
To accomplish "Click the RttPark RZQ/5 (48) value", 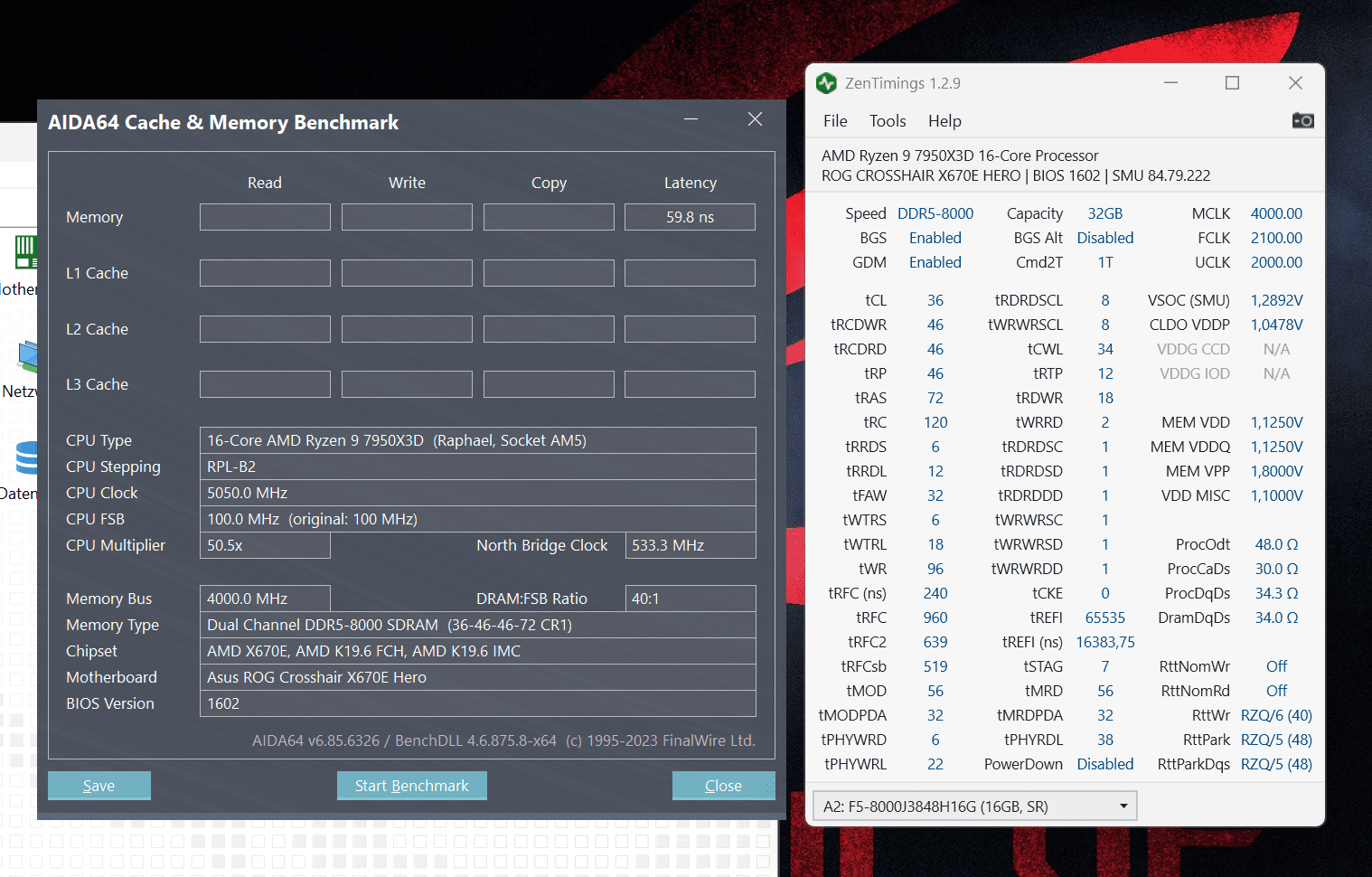I will pos(1276,740).
